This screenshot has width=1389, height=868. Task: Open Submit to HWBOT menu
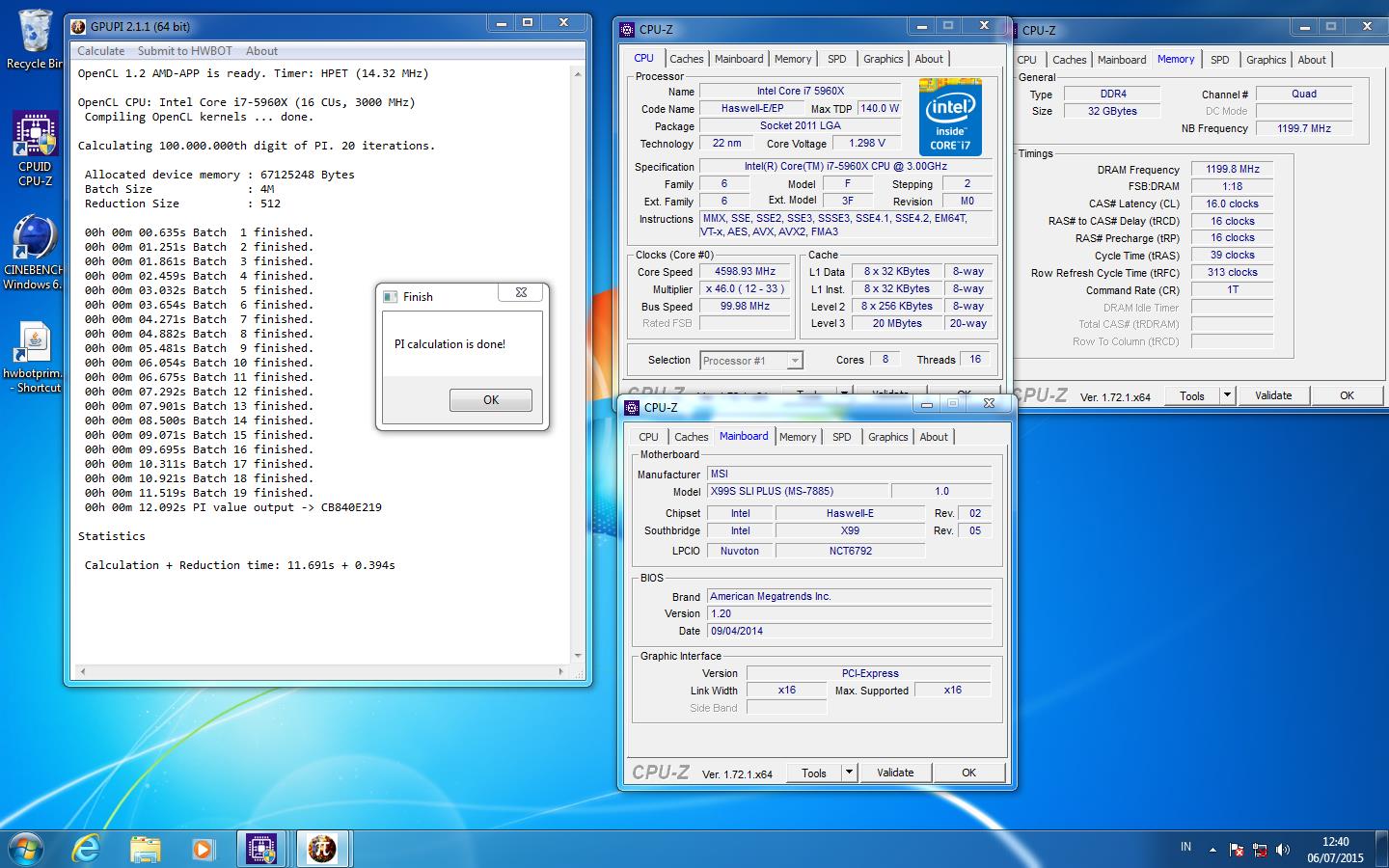point(184,51)
